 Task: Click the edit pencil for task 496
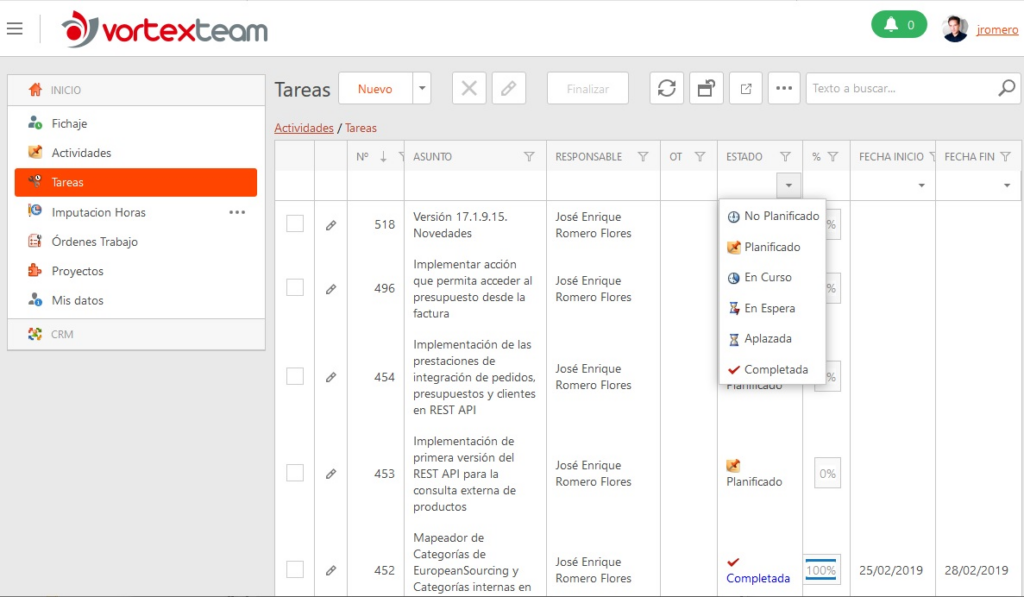click(331, 289)
